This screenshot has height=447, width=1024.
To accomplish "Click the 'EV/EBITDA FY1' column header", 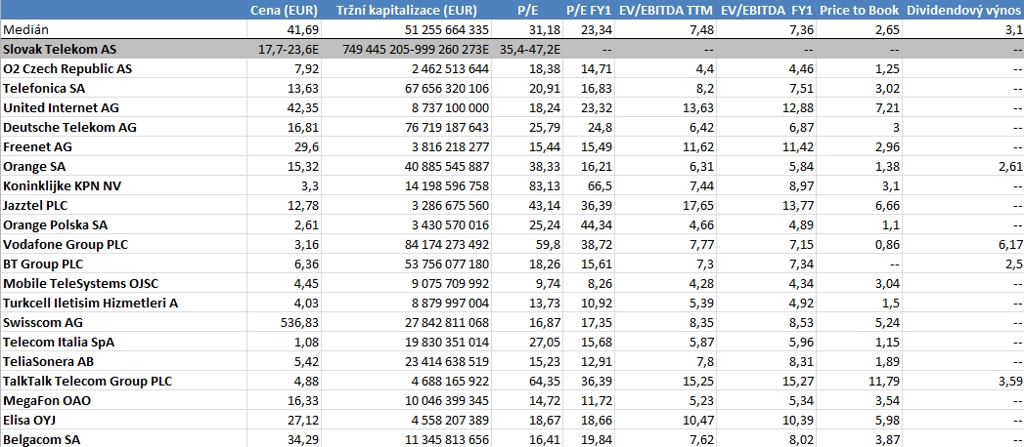I will pos(767,10).
